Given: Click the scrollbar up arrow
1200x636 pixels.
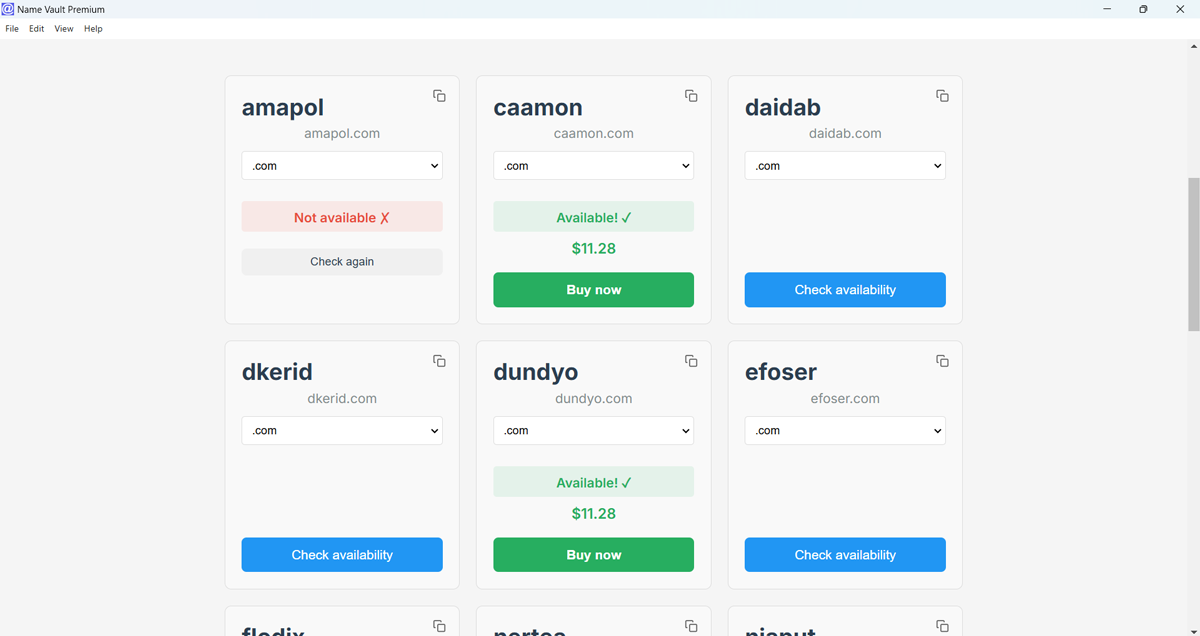Looking at the screenshot, I should [1193, 46].
